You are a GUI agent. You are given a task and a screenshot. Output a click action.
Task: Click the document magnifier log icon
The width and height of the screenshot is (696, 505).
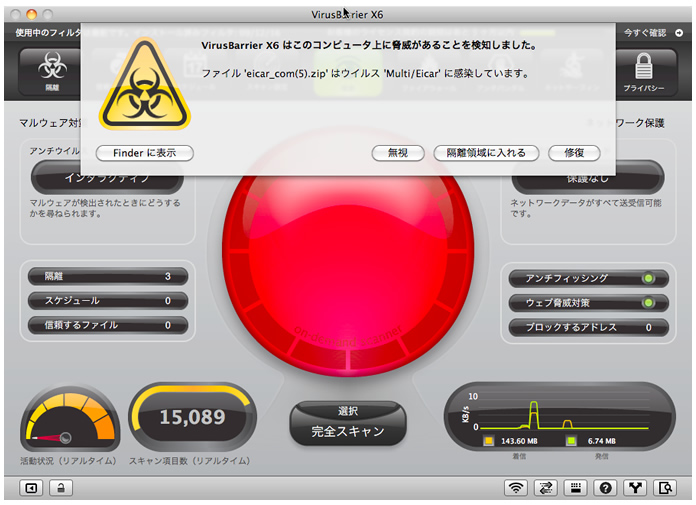point(665,488)
